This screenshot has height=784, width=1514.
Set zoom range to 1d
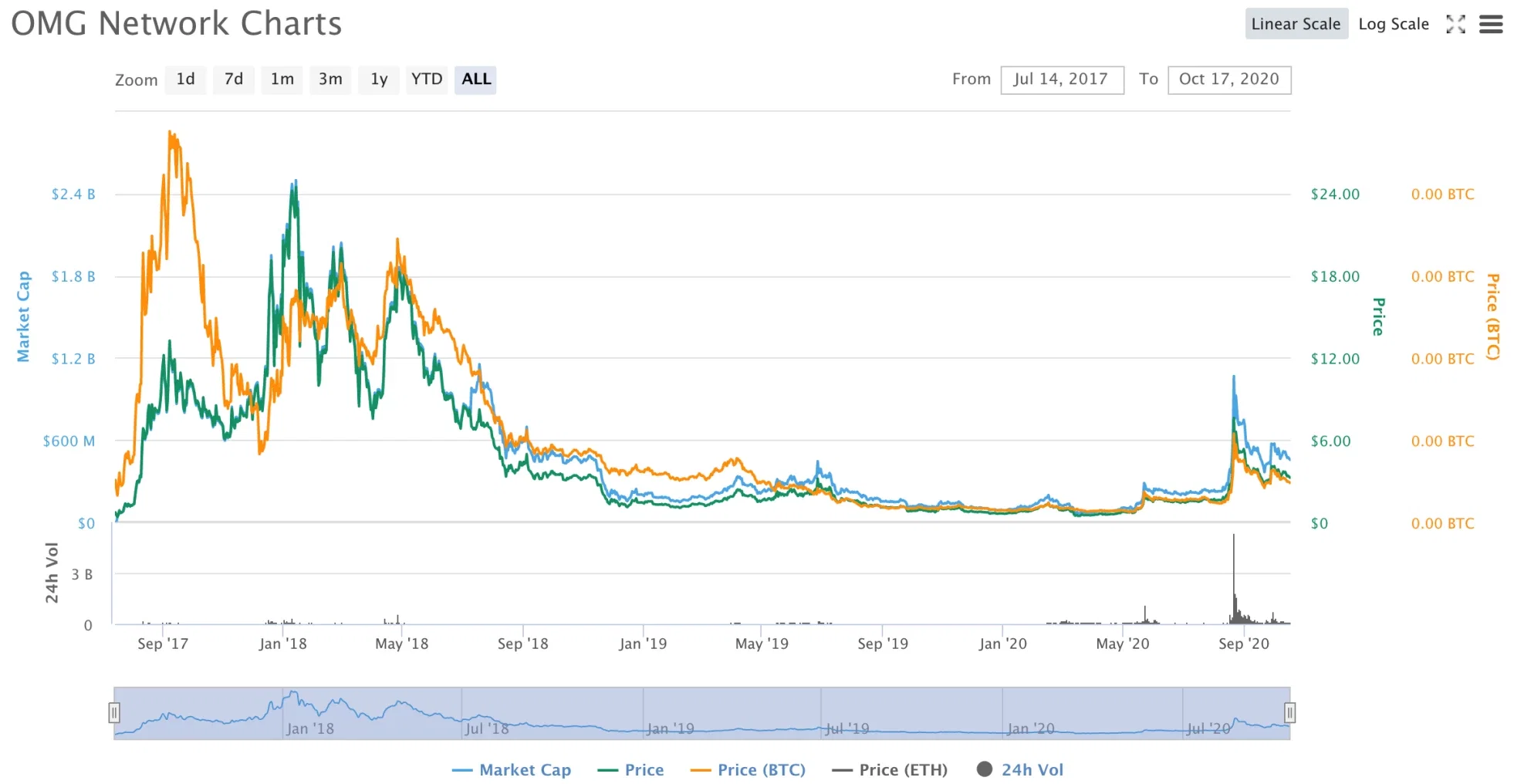(x=185, y=79)
